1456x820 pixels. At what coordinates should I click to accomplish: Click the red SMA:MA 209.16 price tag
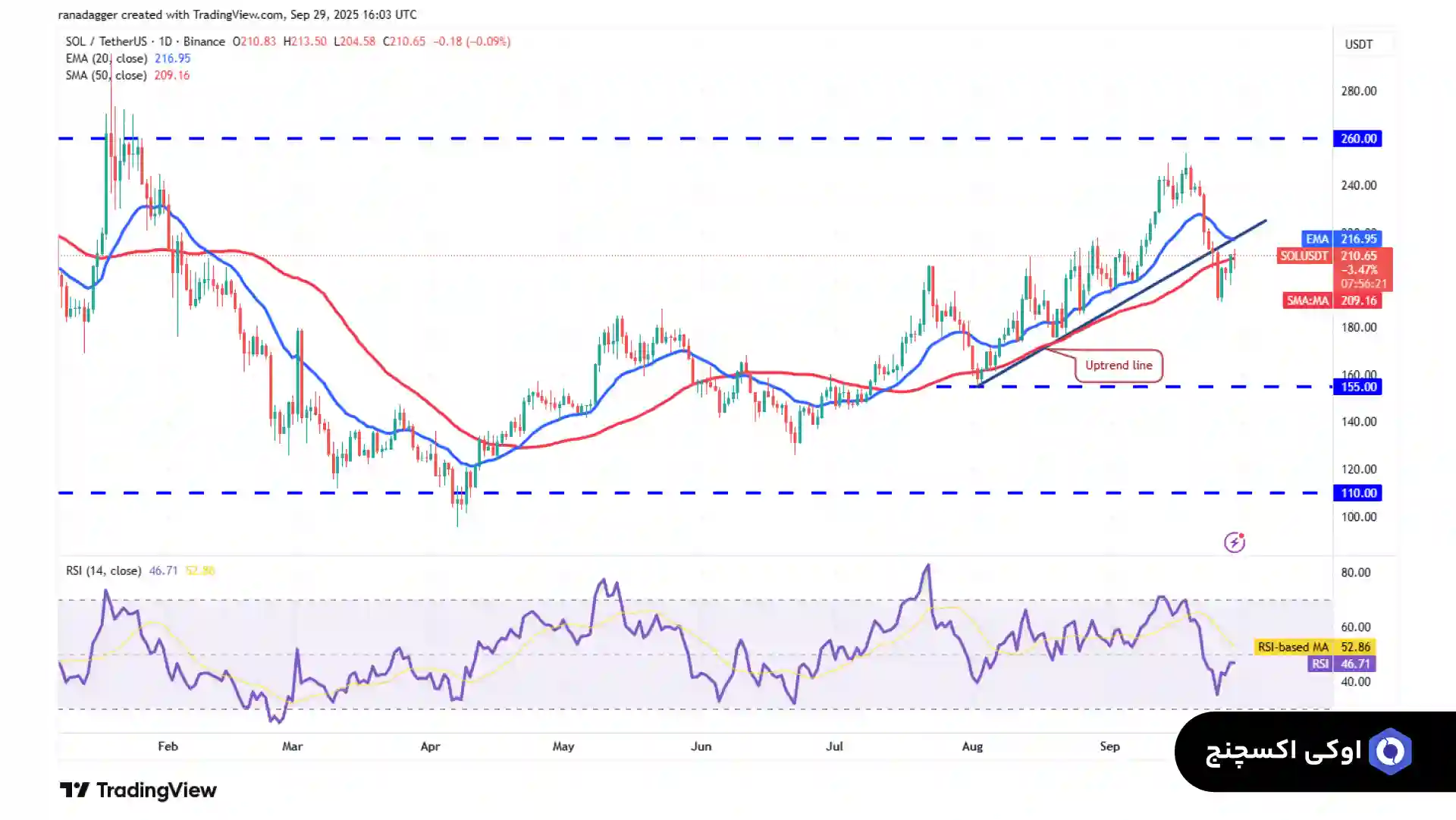point(1332,300)
